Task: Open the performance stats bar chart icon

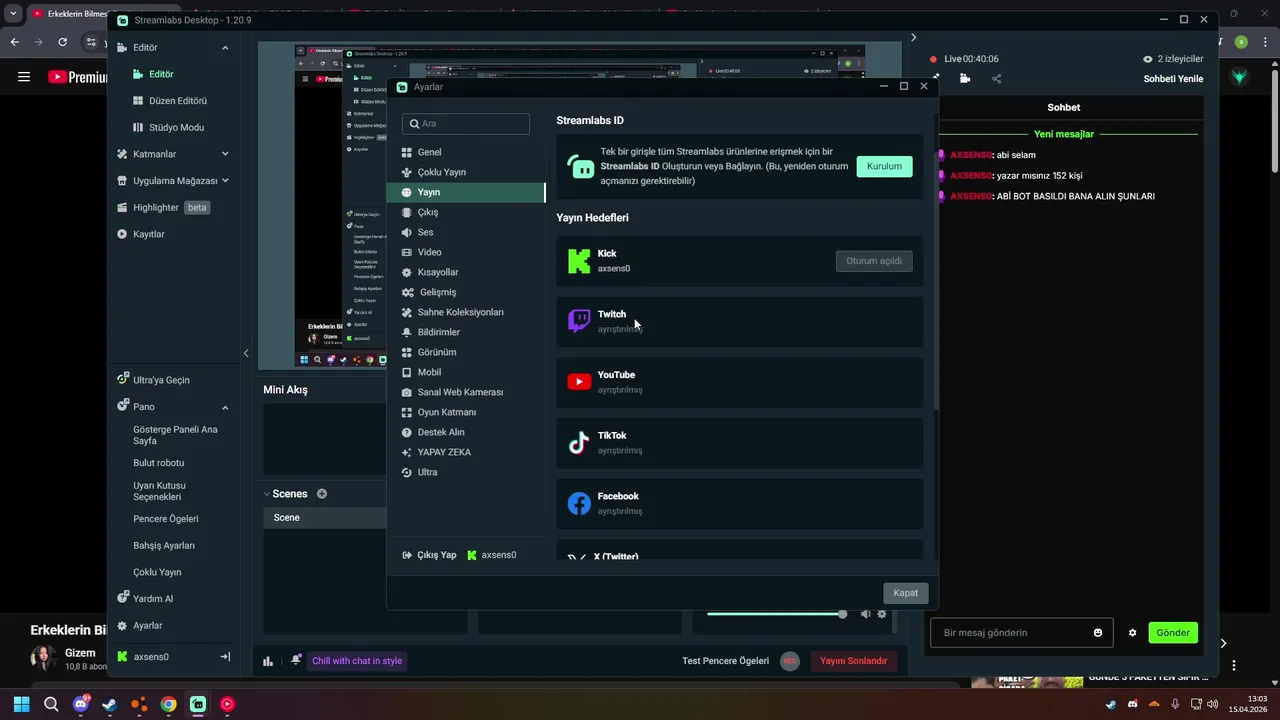Action: coord(268,661)
